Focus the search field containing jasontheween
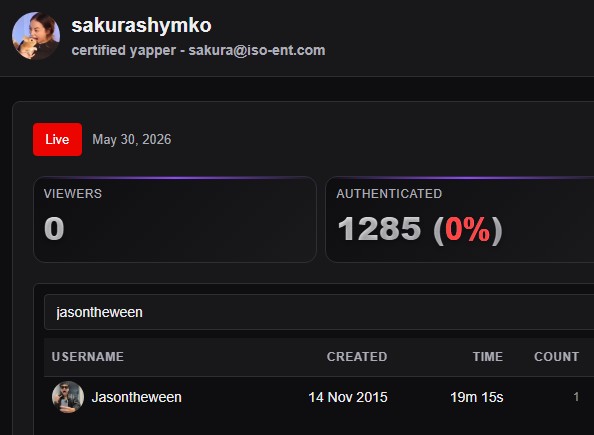This screenshot has width=594, height=435. [319, 312]
